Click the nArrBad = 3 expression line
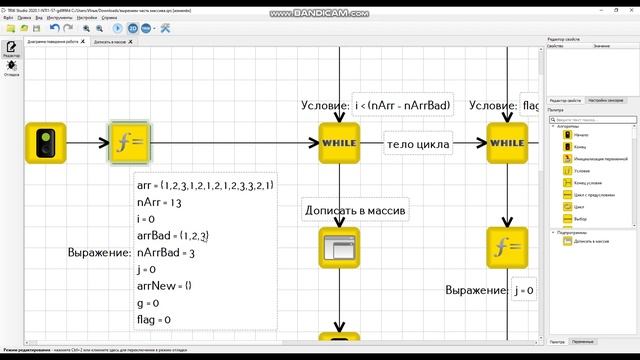Image resolution: width=640 pixels, height=360 pixels. click(x=166, y=253)
